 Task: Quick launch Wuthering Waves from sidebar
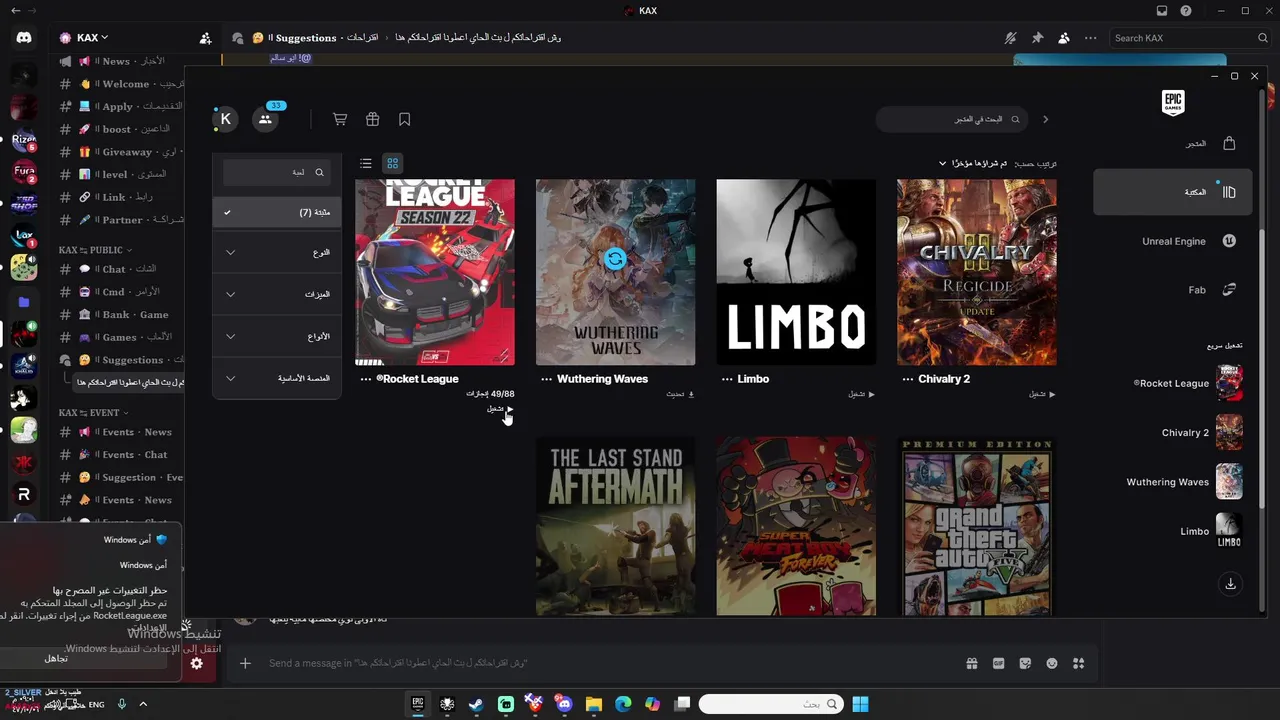[1185, 482]
